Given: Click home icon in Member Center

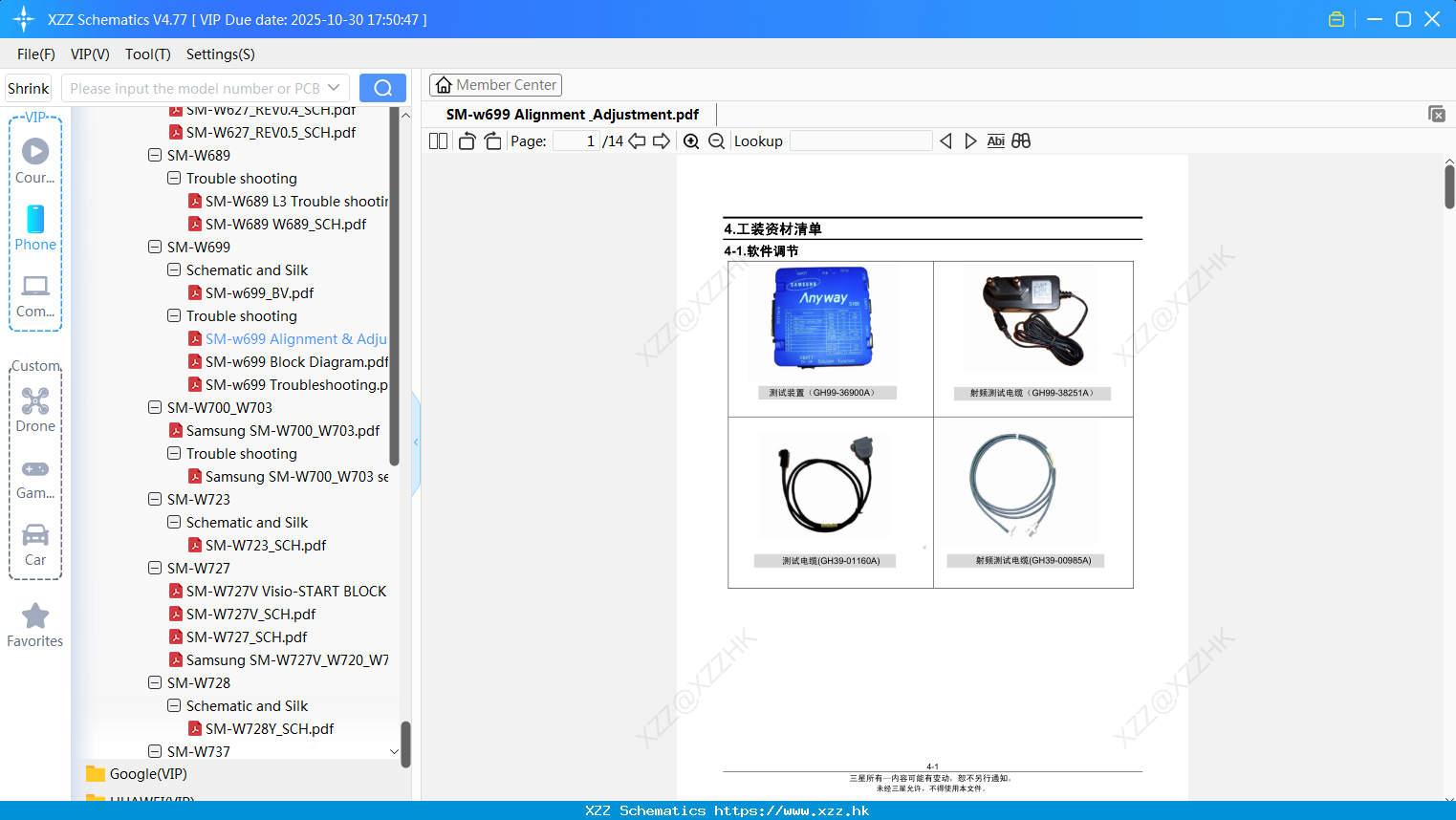Looking at the screenshot, I should [x=444, y=85].
